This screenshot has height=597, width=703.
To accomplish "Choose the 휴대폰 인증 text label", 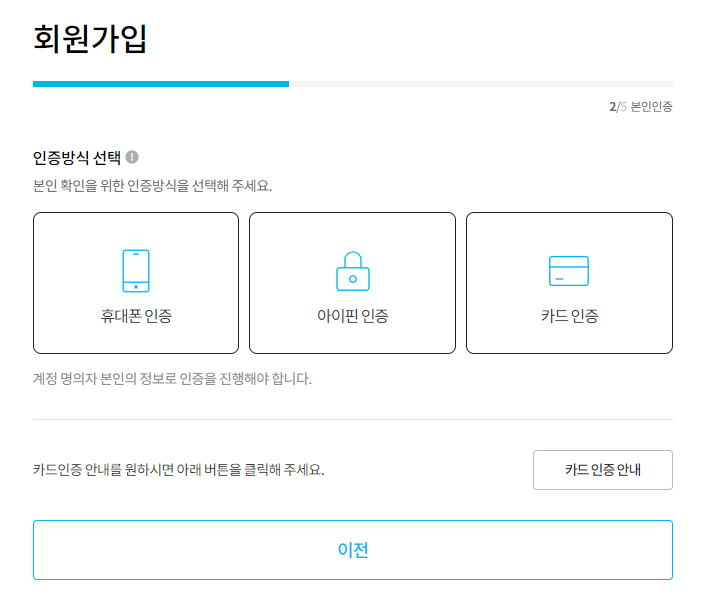I will point(136,316).
